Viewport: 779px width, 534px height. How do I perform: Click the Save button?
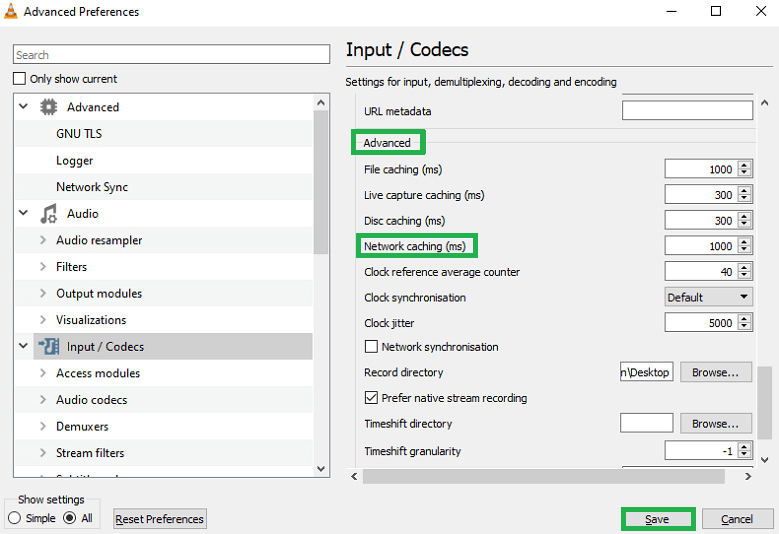point(657,519)
